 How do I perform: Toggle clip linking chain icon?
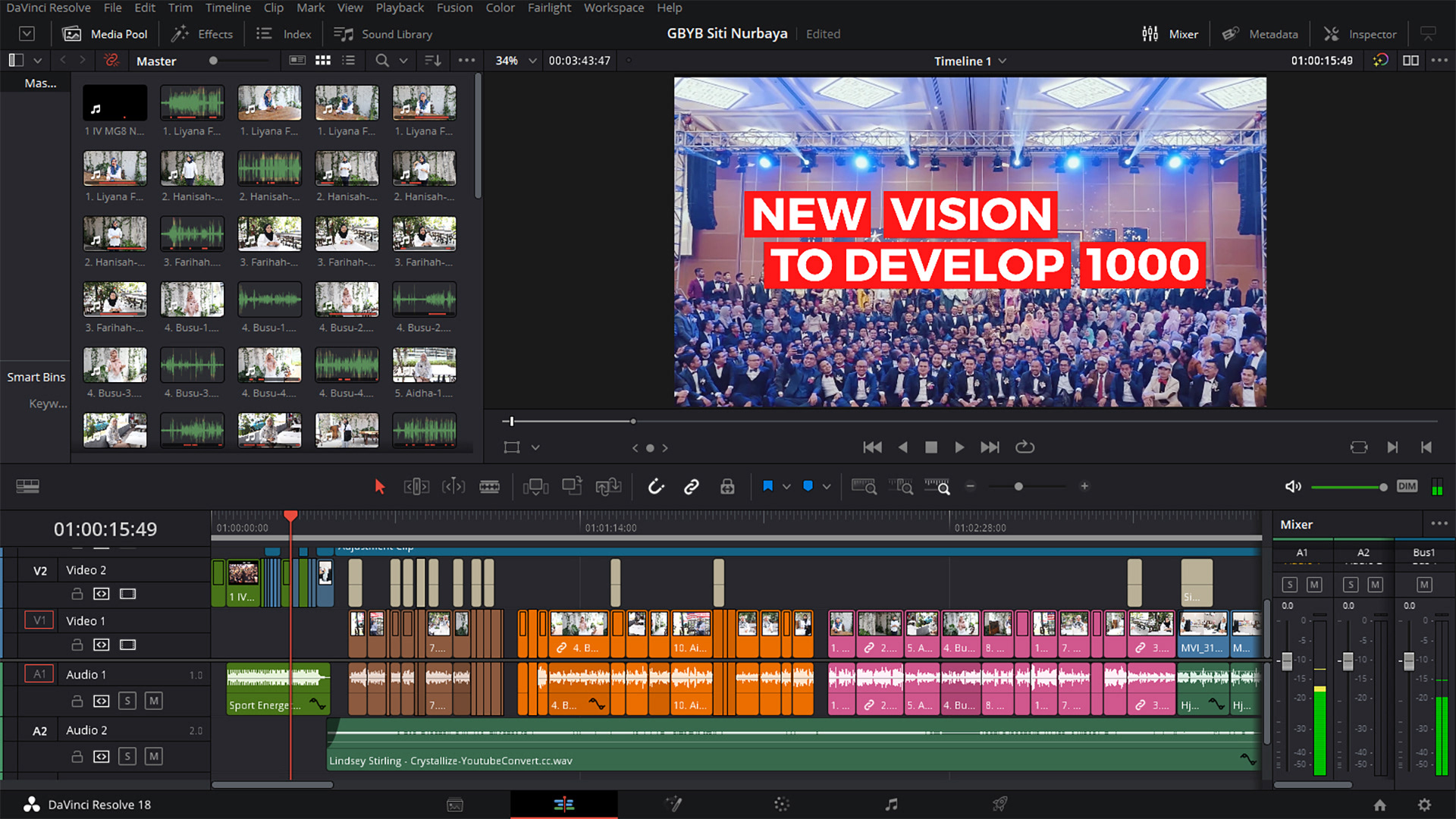point(691,487)
